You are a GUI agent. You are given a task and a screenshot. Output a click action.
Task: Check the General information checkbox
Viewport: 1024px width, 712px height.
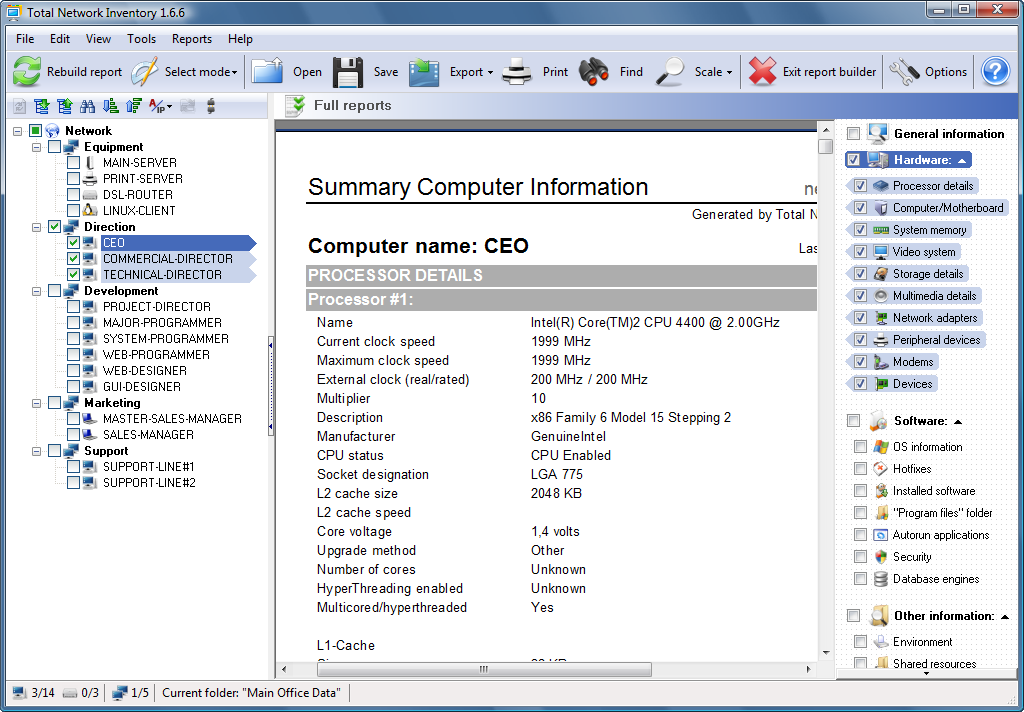853,134
